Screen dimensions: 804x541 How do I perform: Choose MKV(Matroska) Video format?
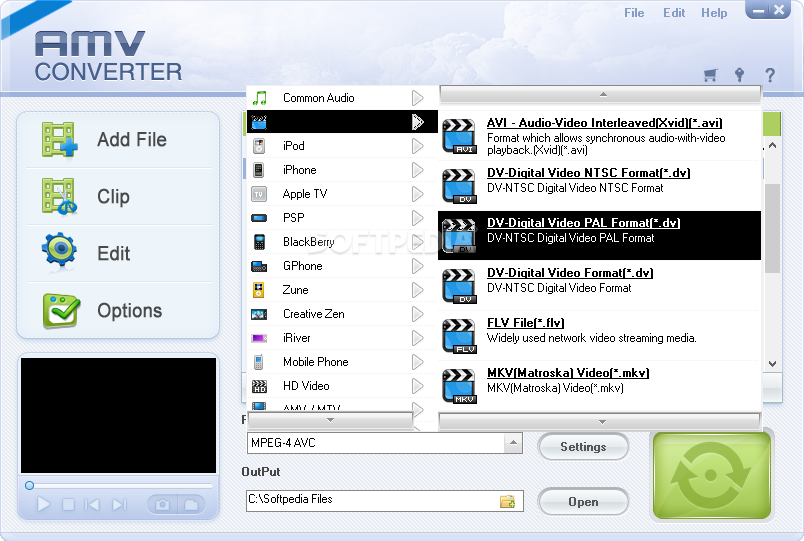599,386
